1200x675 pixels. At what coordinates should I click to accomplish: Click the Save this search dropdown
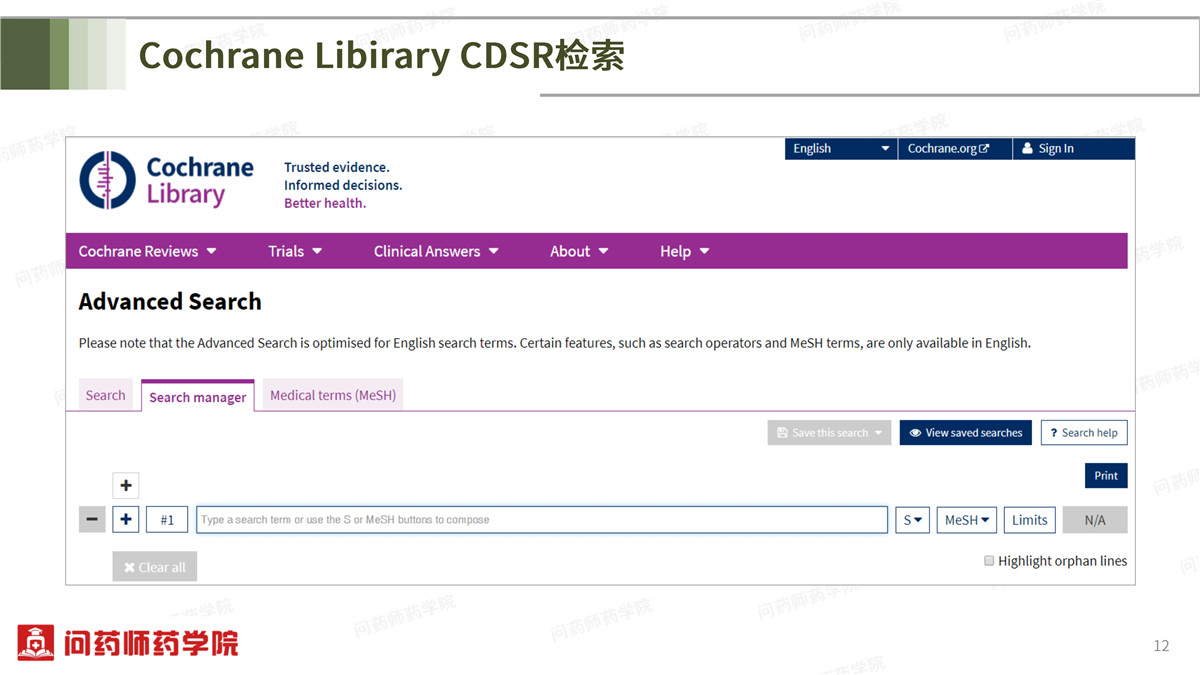pyautogui.click(x=829, y=433)
